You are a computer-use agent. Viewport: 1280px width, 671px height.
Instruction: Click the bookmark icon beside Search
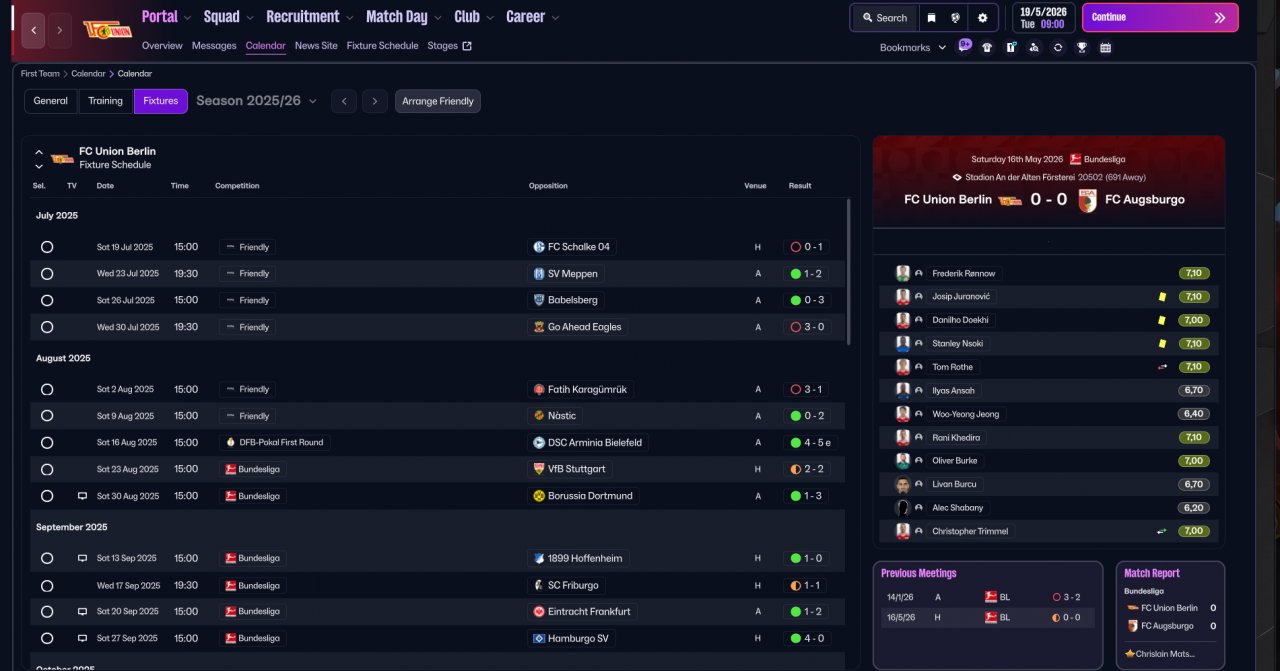[x=931, y=17]
